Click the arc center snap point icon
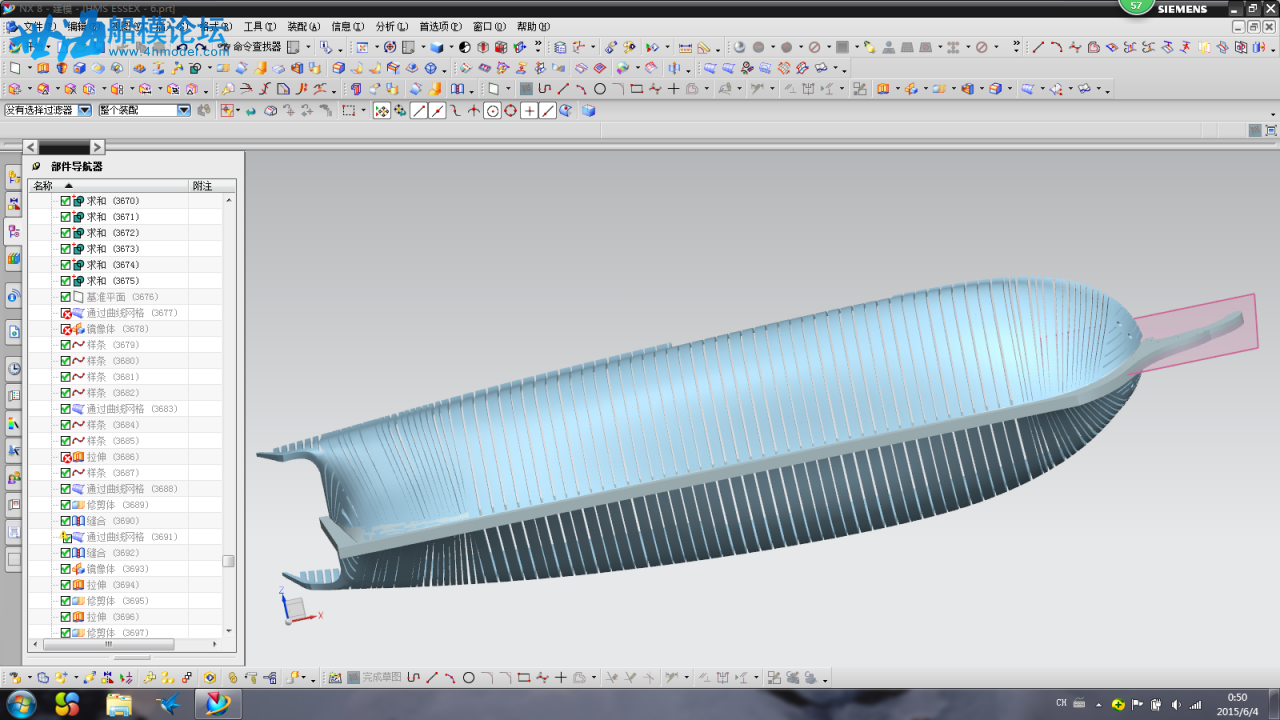 (x=492, y=110)
